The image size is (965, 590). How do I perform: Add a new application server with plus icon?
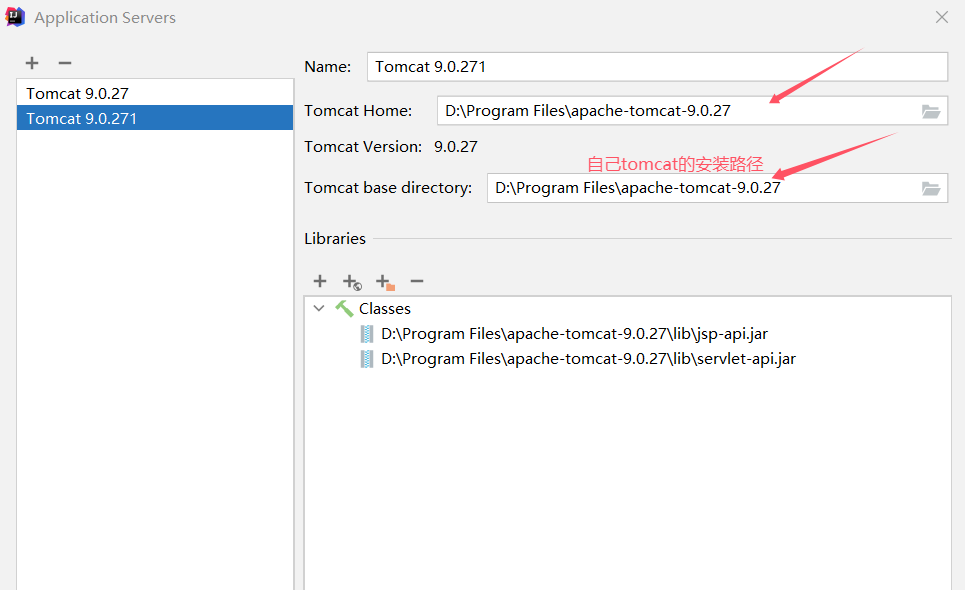tap(32, 63)
